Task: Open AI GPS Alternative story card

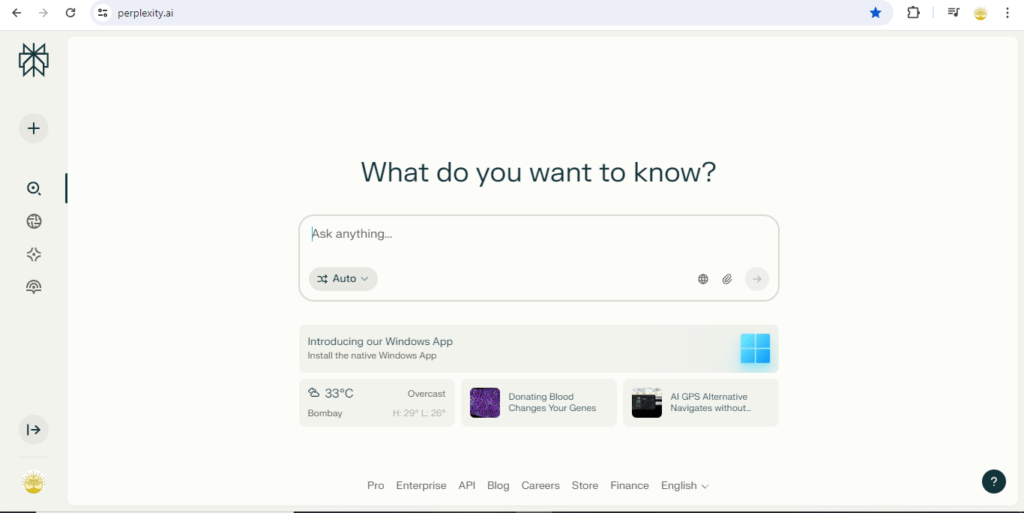Action: pyautogui.click(x=700, y=403)
